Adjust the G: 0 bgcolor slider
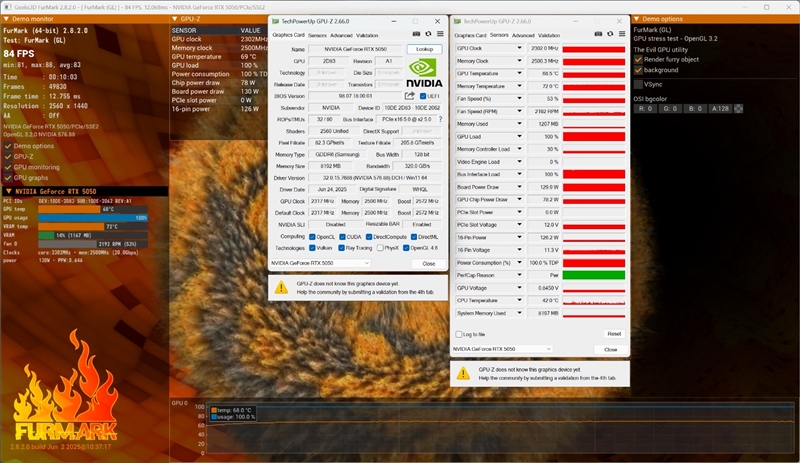Viewport: 800px width, 463px height. click(x=670, y=108)
